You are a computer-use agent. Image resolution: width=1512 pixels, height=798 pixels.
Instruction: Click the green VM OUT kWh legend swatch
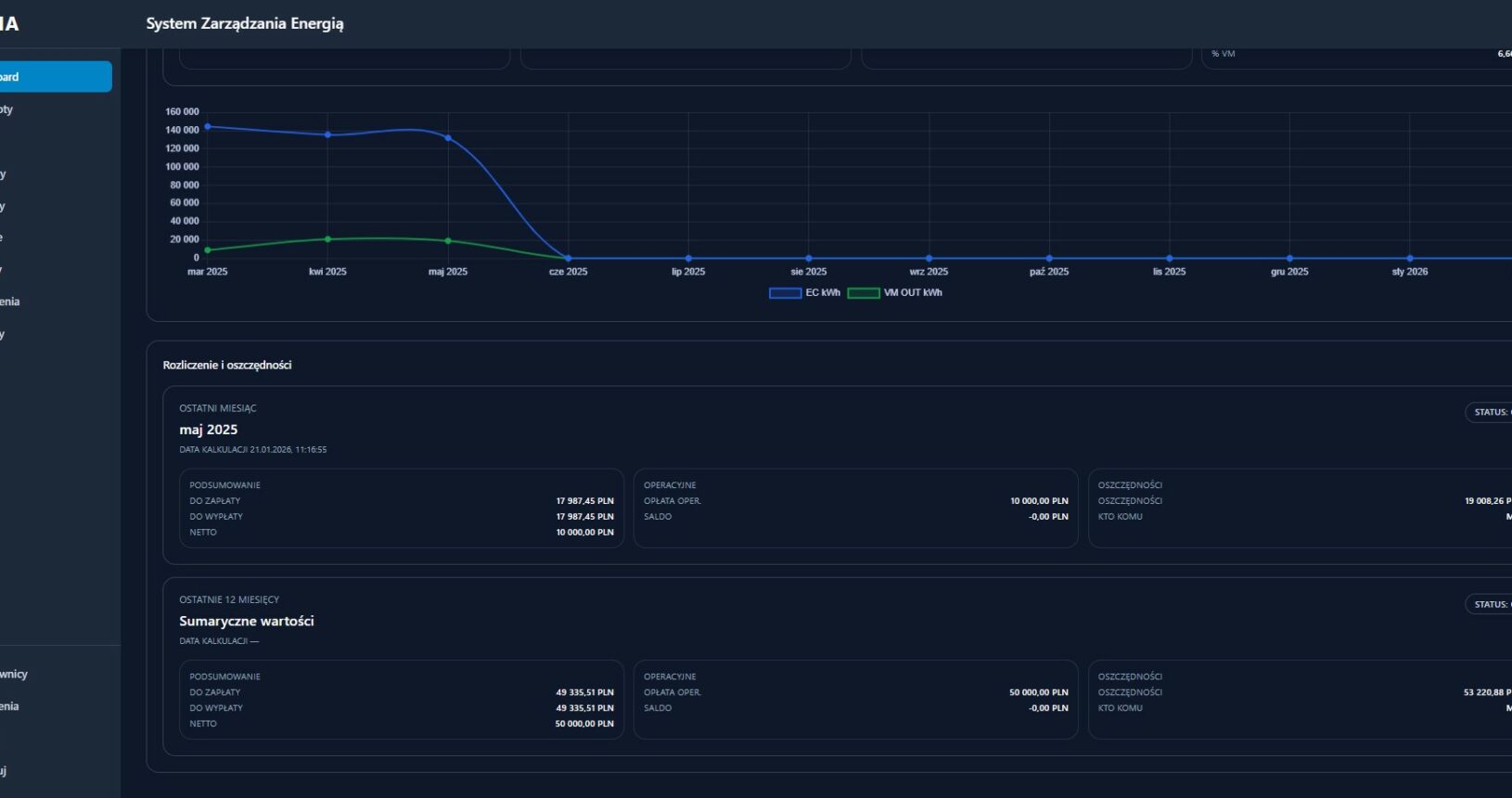pos(863,293)
